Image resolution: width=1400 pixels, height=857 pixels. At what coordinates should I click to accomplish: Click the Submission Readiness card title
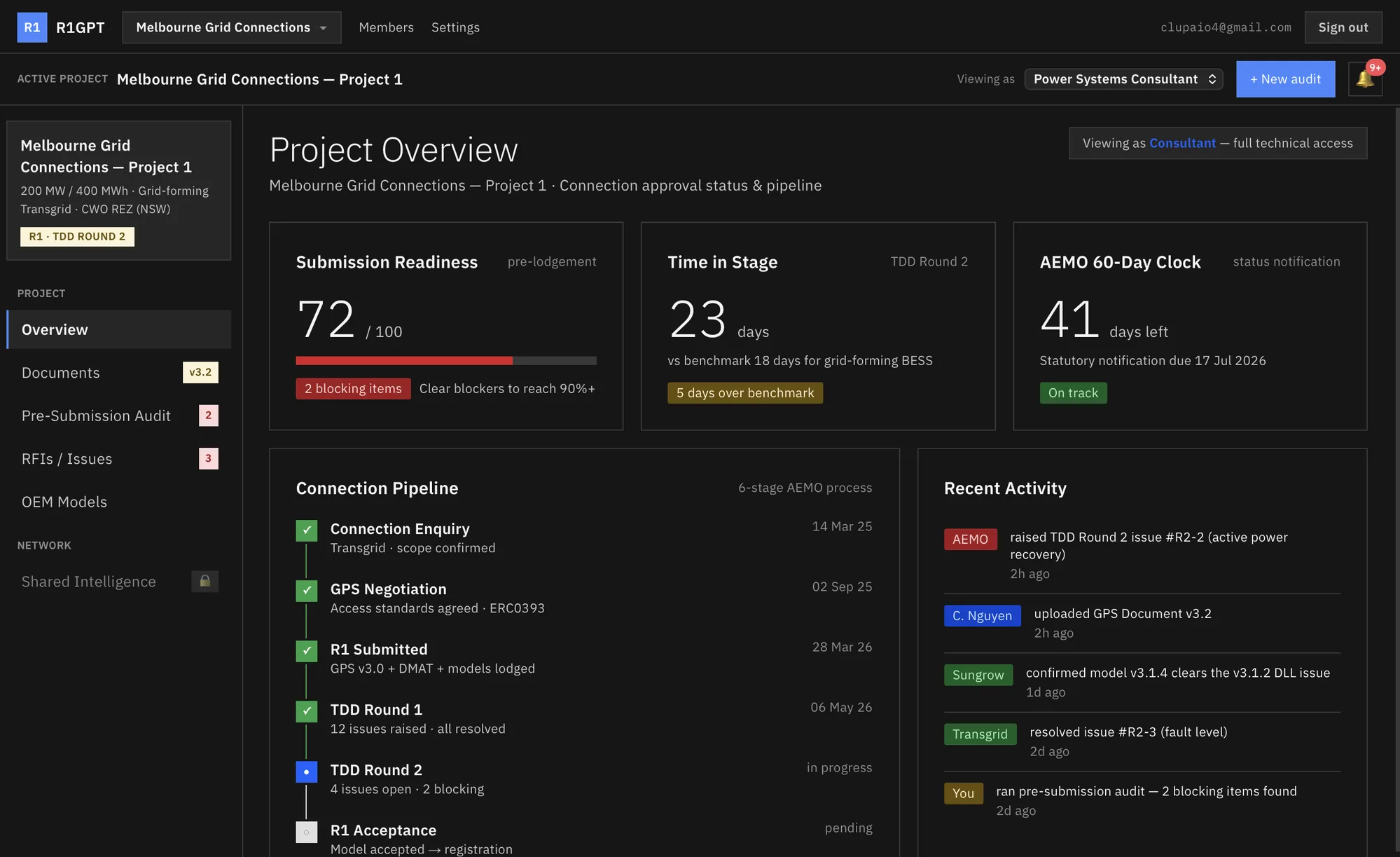(x=387, y=262)
